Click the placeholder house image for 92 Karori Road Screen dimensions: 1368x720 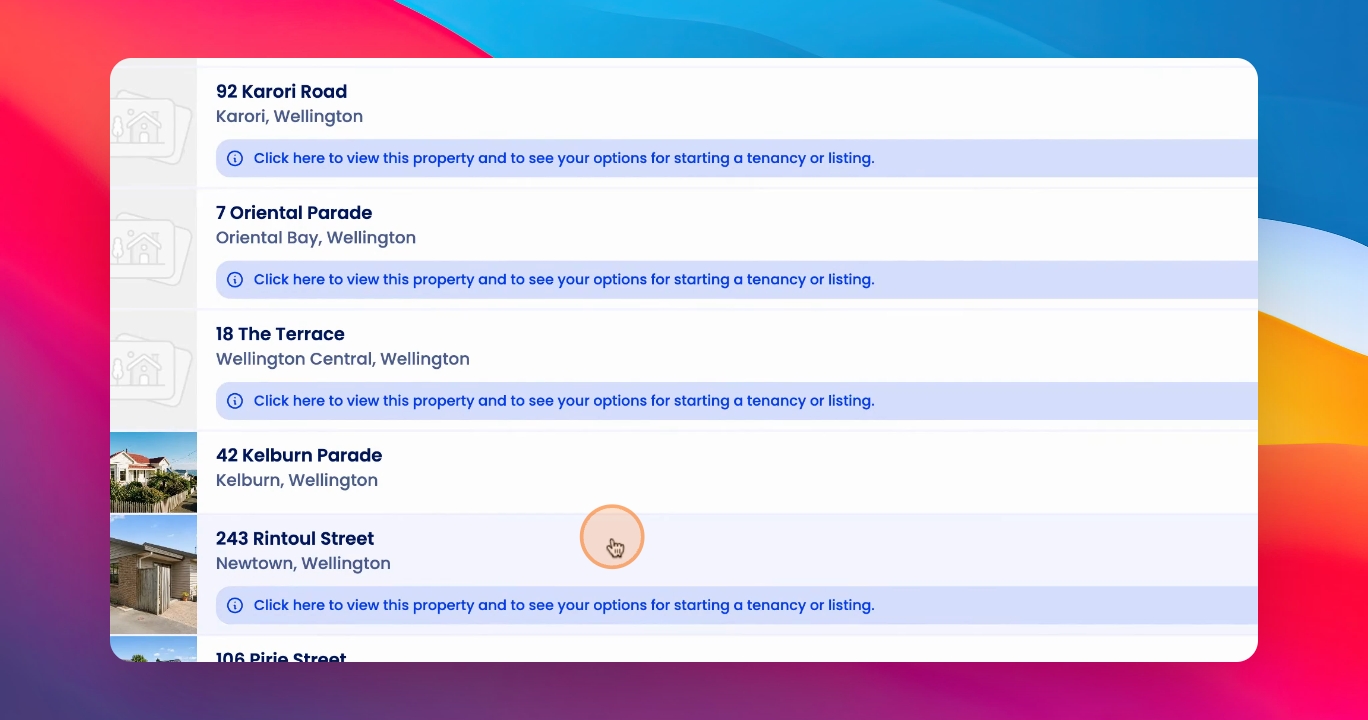click(153, 127)
